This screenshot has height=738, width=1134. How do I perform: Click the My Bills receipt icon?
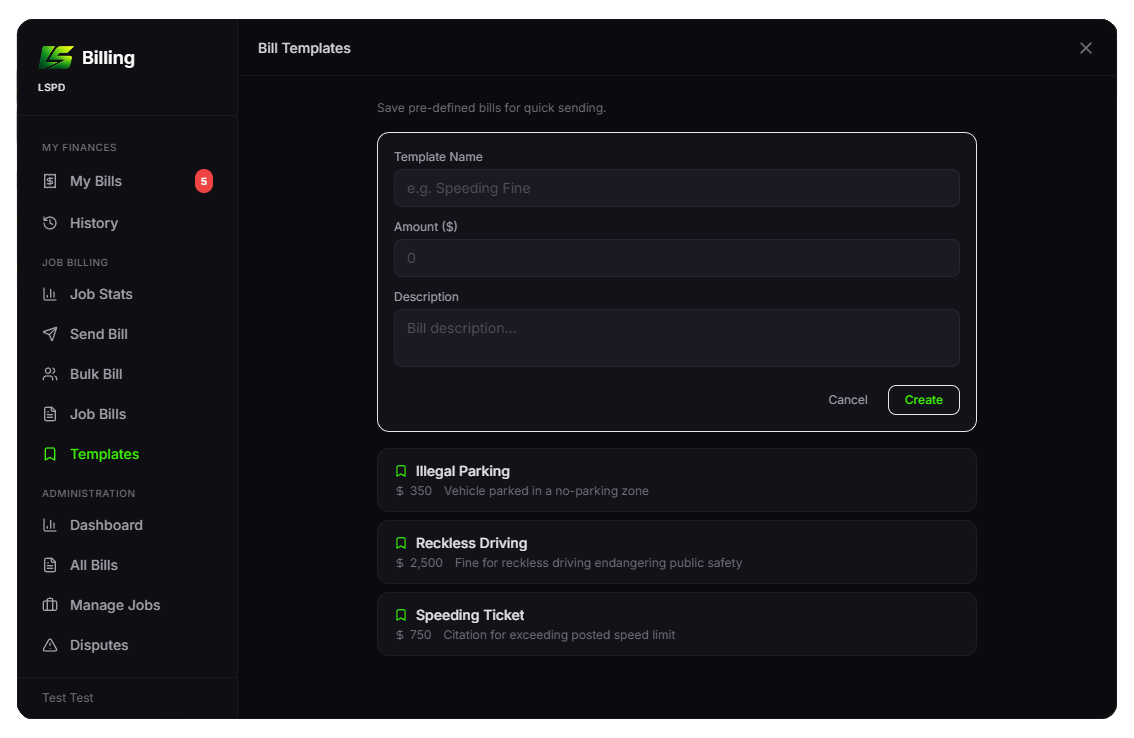[50, 181]
